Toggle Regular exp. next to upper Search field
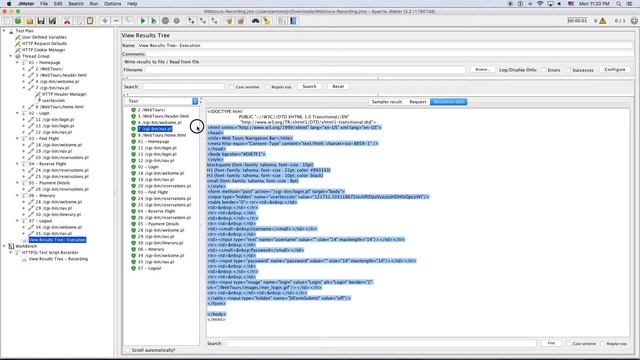 (x=268, y=87)
